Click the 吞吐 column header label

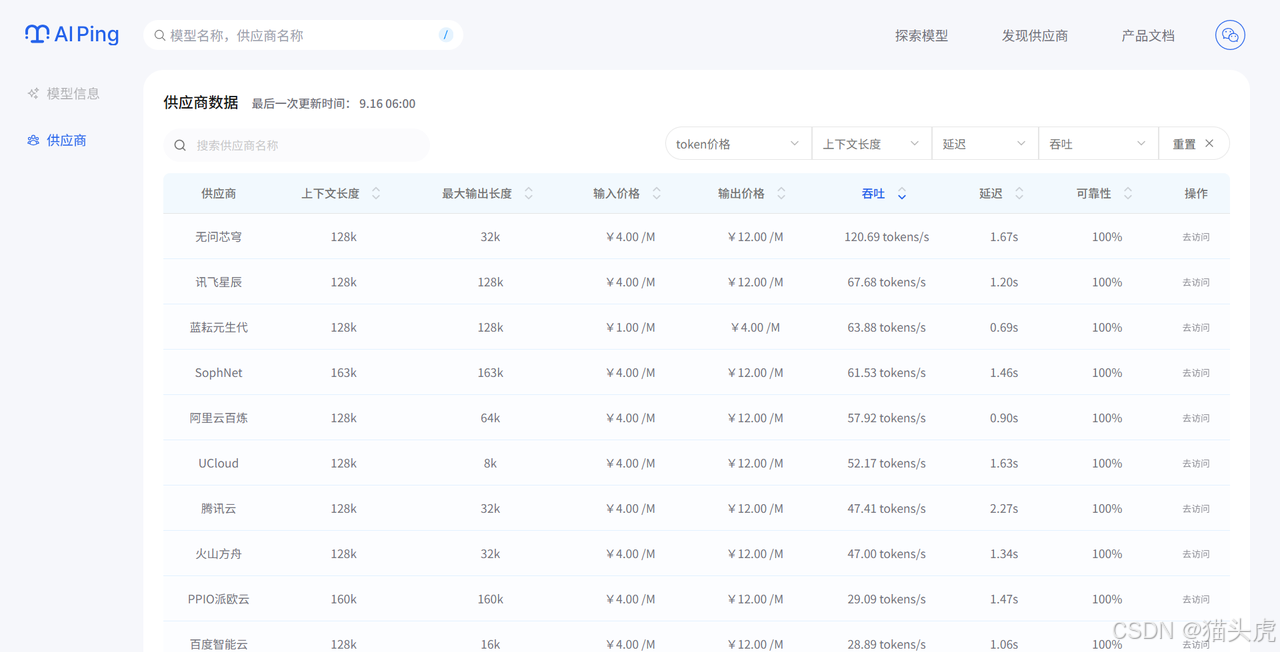pyautogui.click(x=873, y=193)
